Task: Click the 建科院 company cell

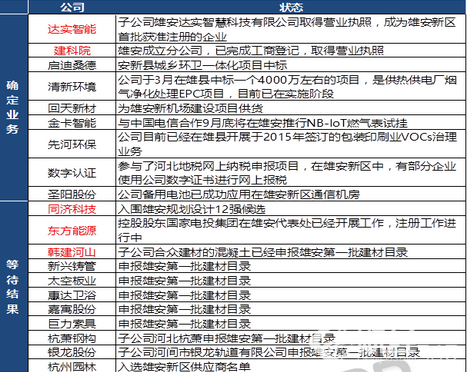Action: tap(72, 50)
